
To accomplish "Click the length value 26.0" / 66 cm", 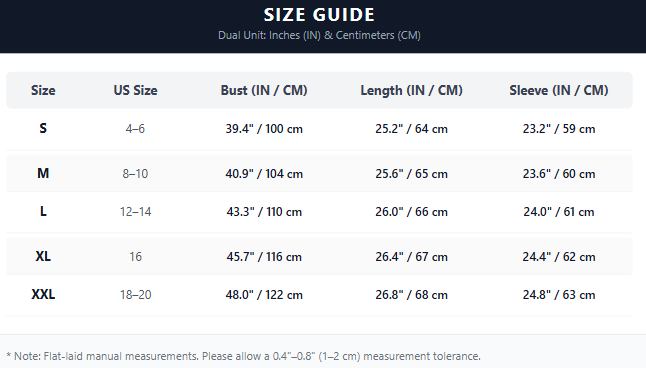I will [412, 212].
